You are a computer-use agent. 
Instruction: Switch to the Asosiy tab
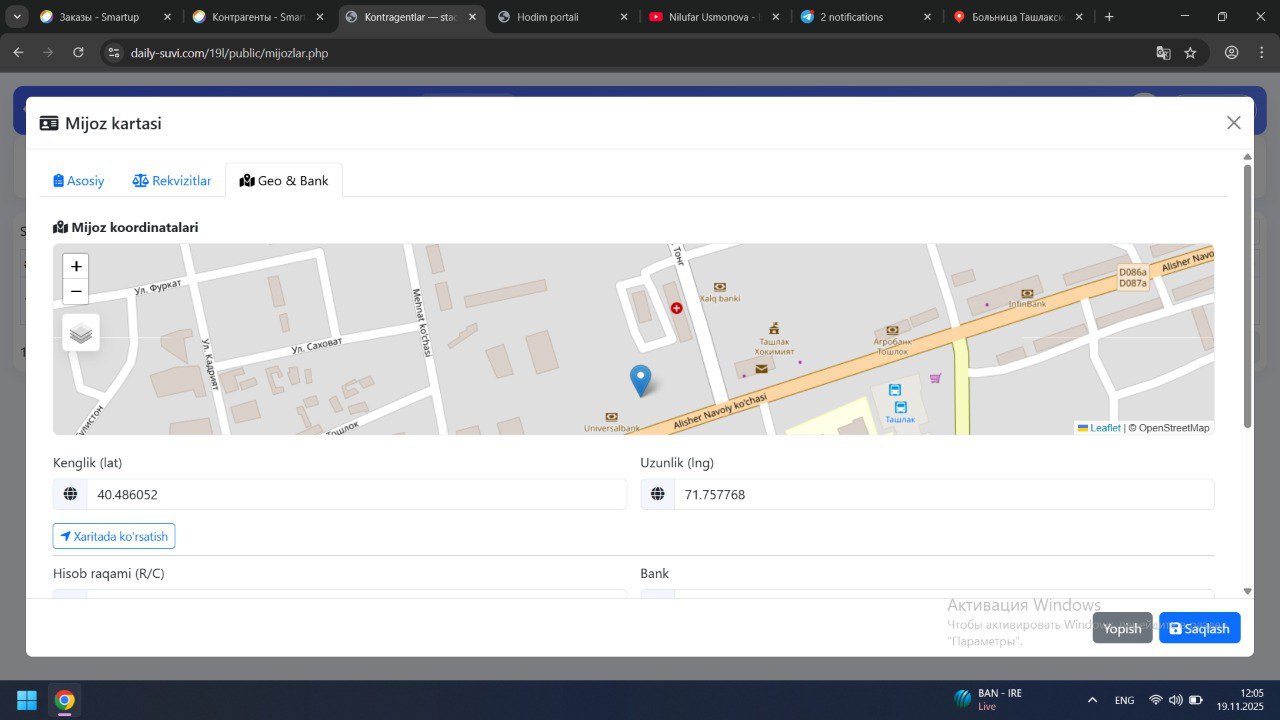click(79, 181)
